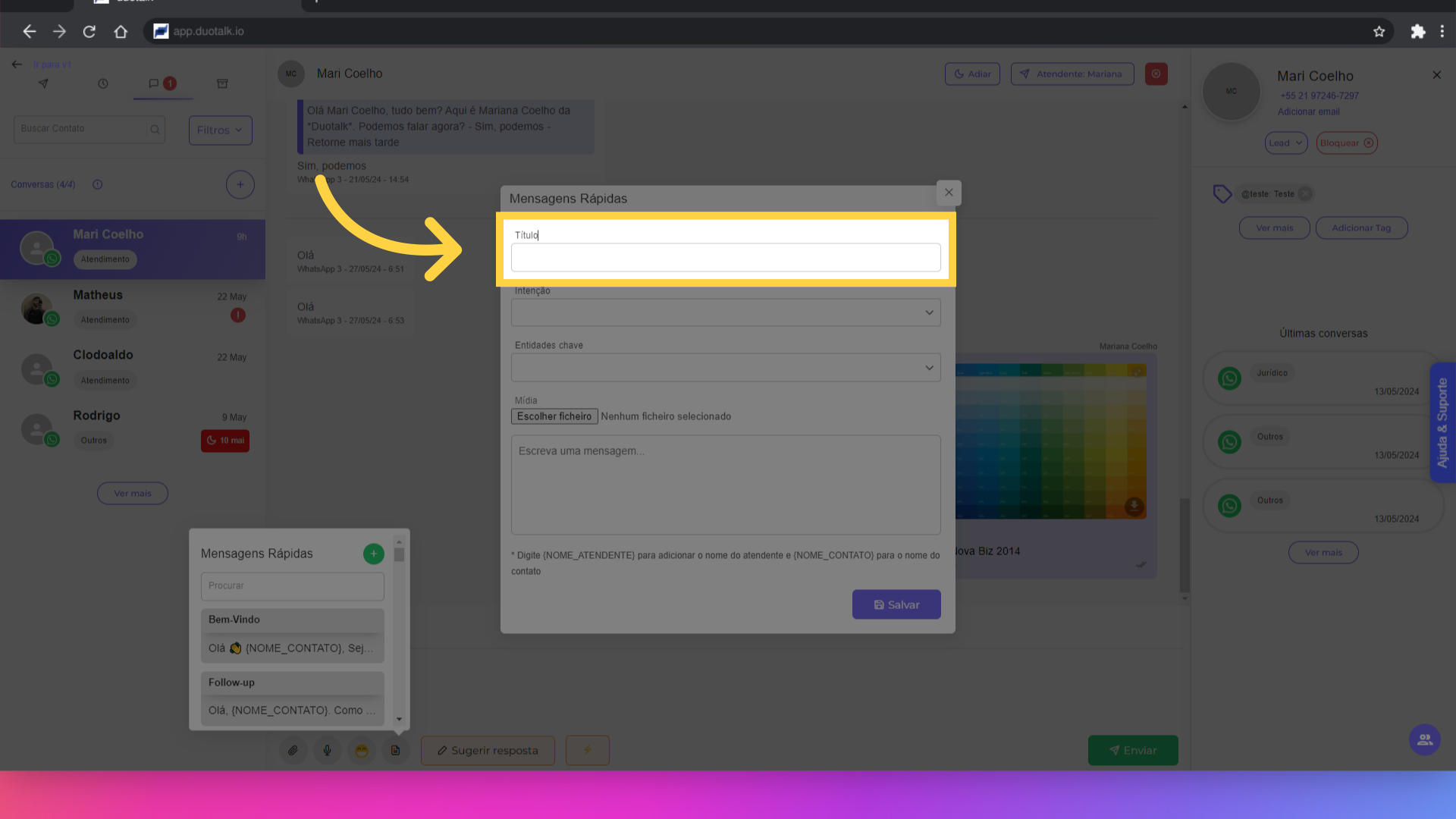The width and height of the screenshot is (1456, 819).
Task: Click the microphone audio icon
Action: (327, 751)
